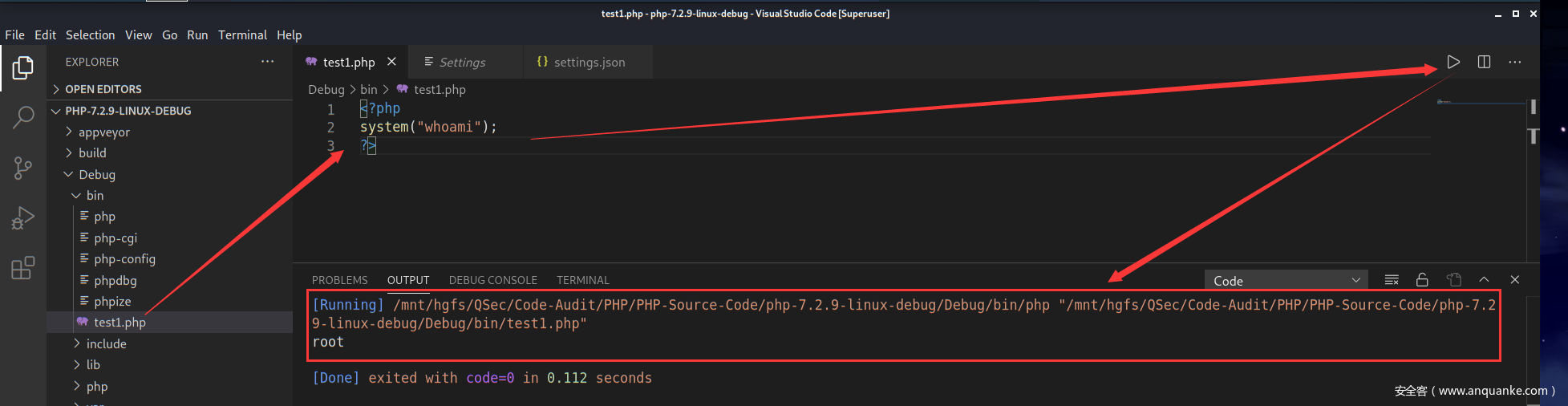The width and height of the screenshot is (1568, 406).
Task: Open the Search view in activity bar
Action: [x=23, y=118]
